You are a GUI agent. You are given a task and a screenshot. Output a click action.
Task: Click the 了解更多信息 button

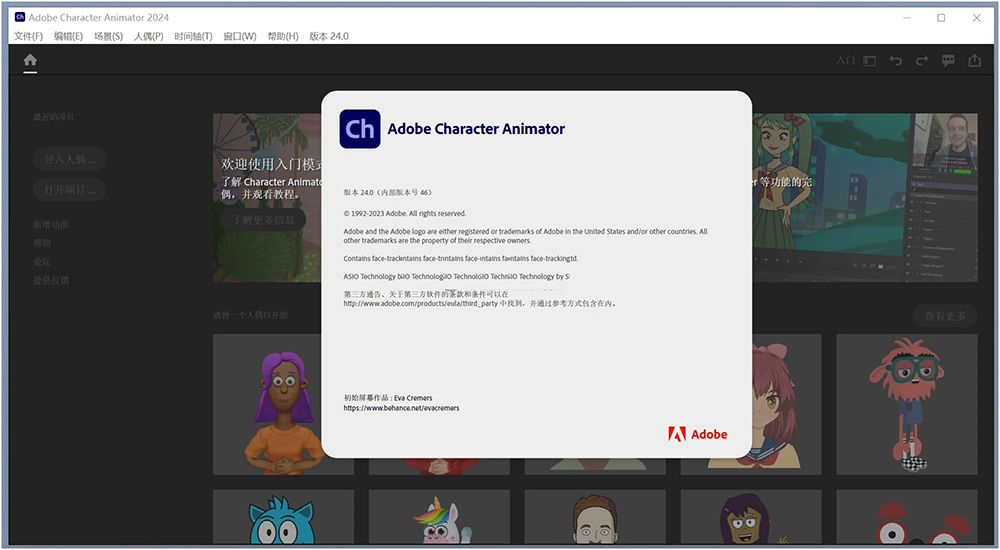[263, 219]
